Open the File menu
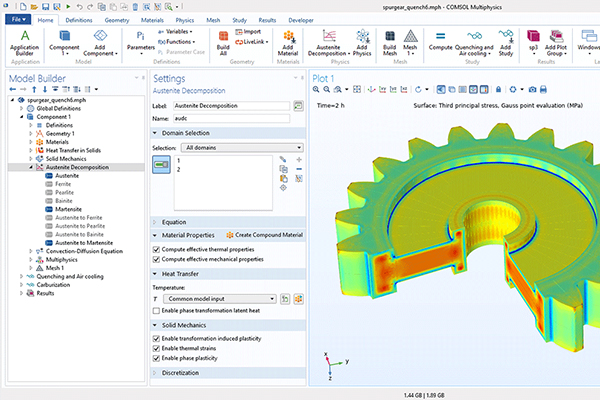 coord(18,19)
